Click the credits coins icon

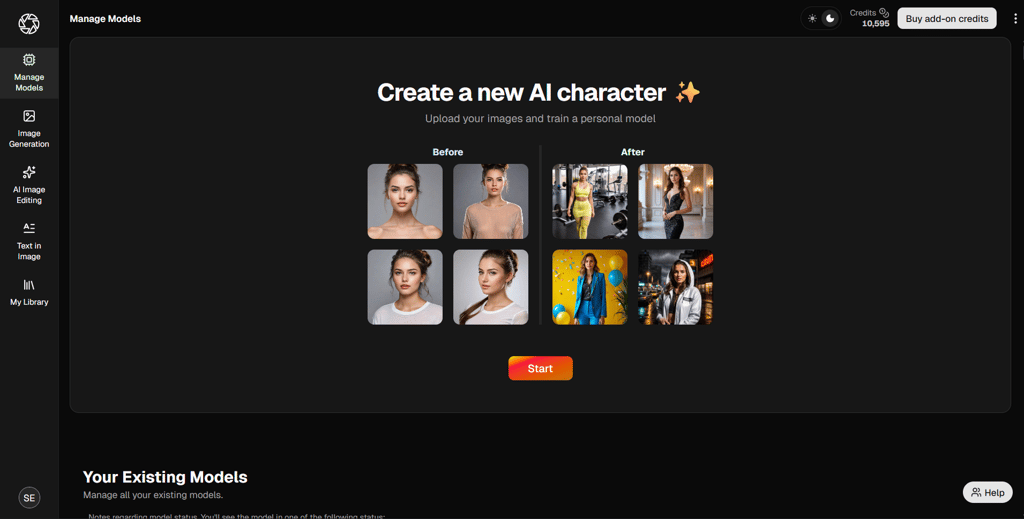click(884, 12)
